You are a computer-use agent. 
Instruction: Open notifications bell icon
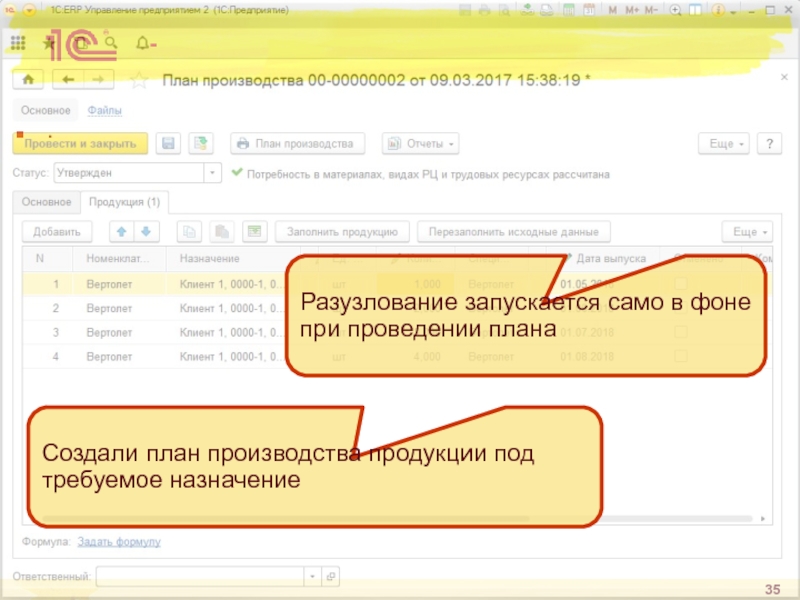click(144, 44)
